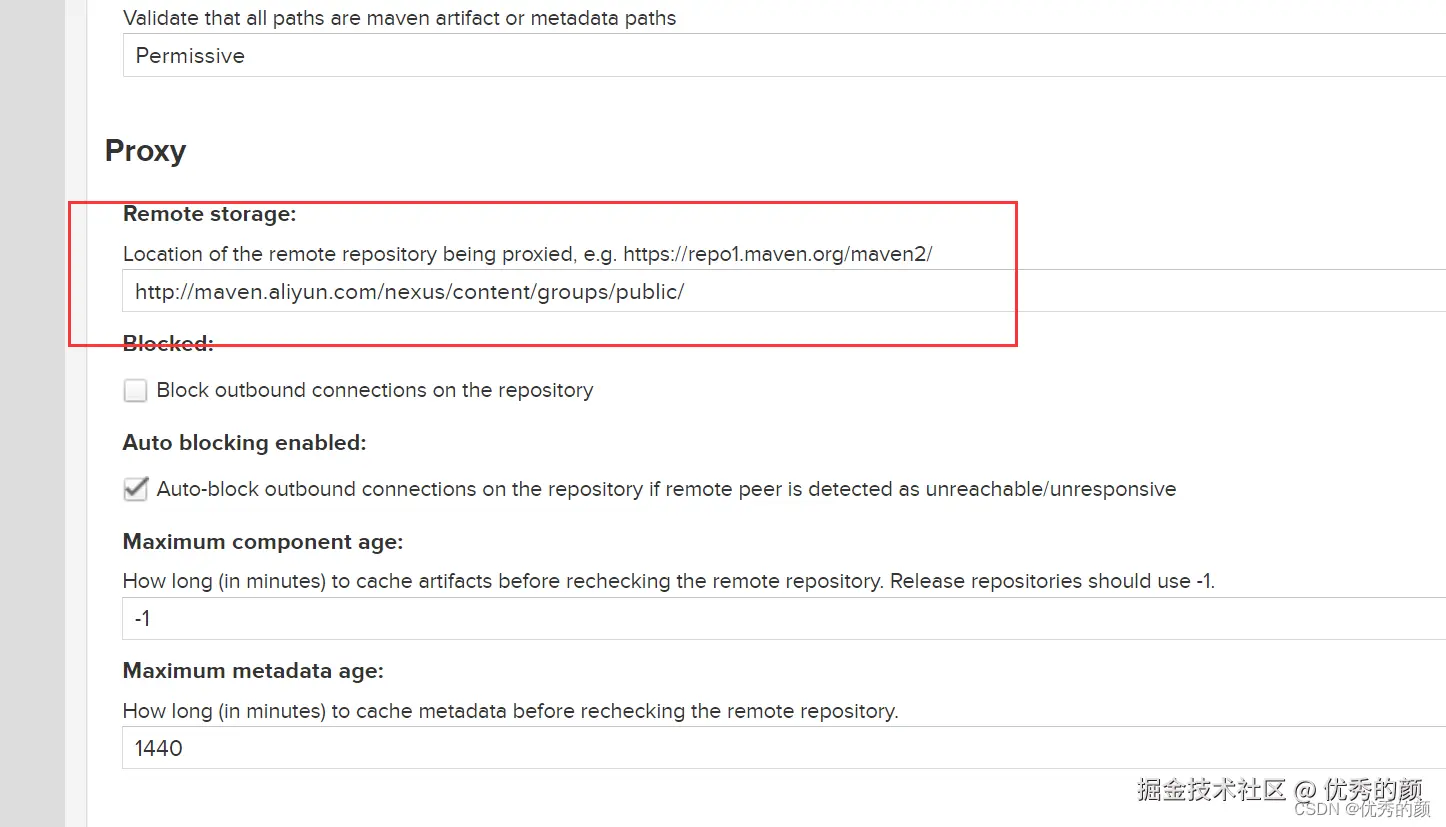The height and width of the screenshot is (827, 1446).
Task: Open the Permissive layout policy dropdown
Action: (x=780, y=56)
